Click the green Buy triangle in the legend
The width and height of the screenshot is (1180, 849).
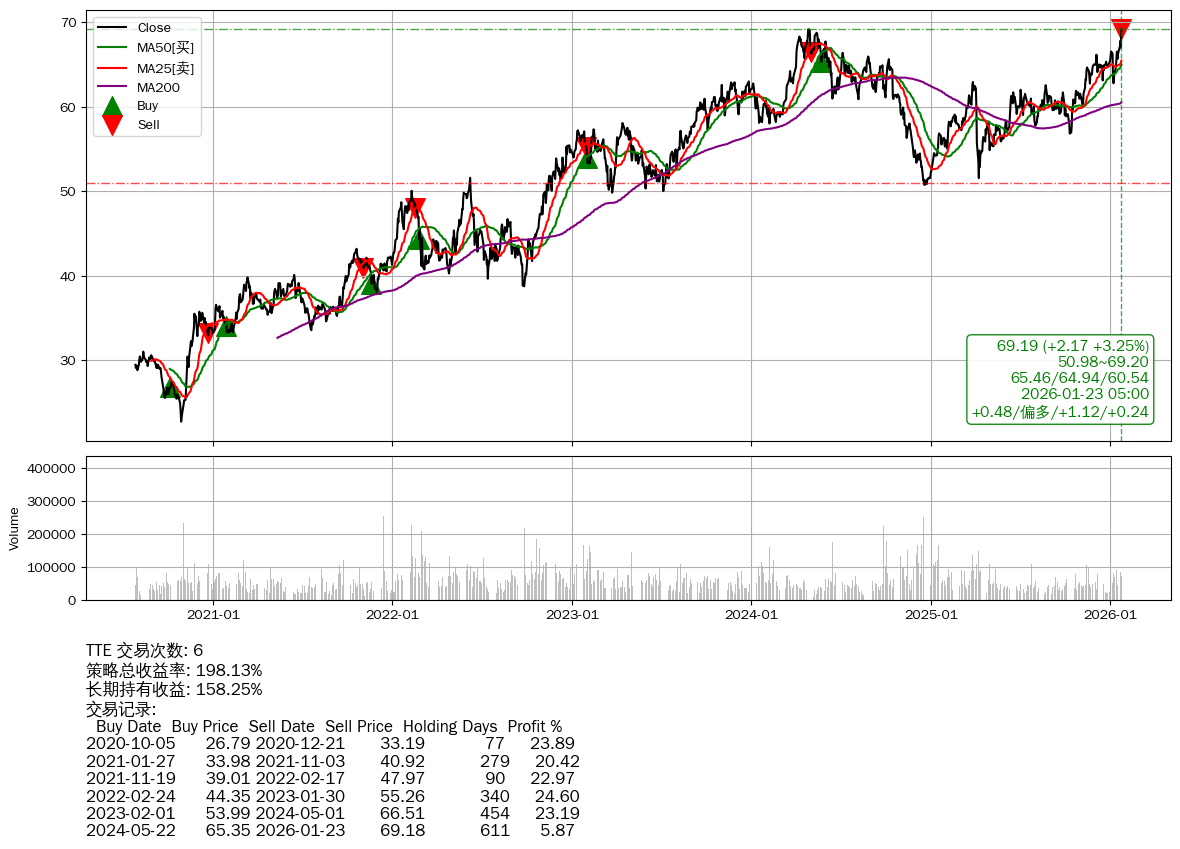point(112,106)
